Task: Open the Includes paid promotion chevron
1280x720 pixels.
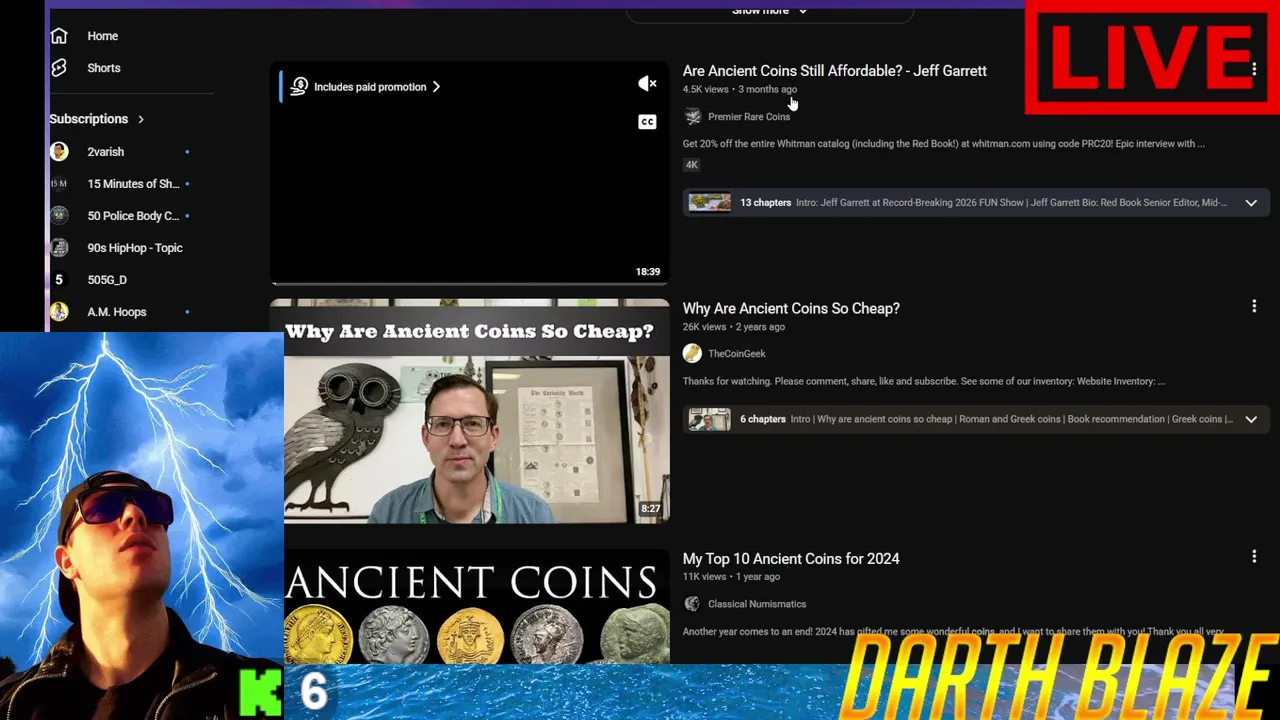Action: click(436, 87)
